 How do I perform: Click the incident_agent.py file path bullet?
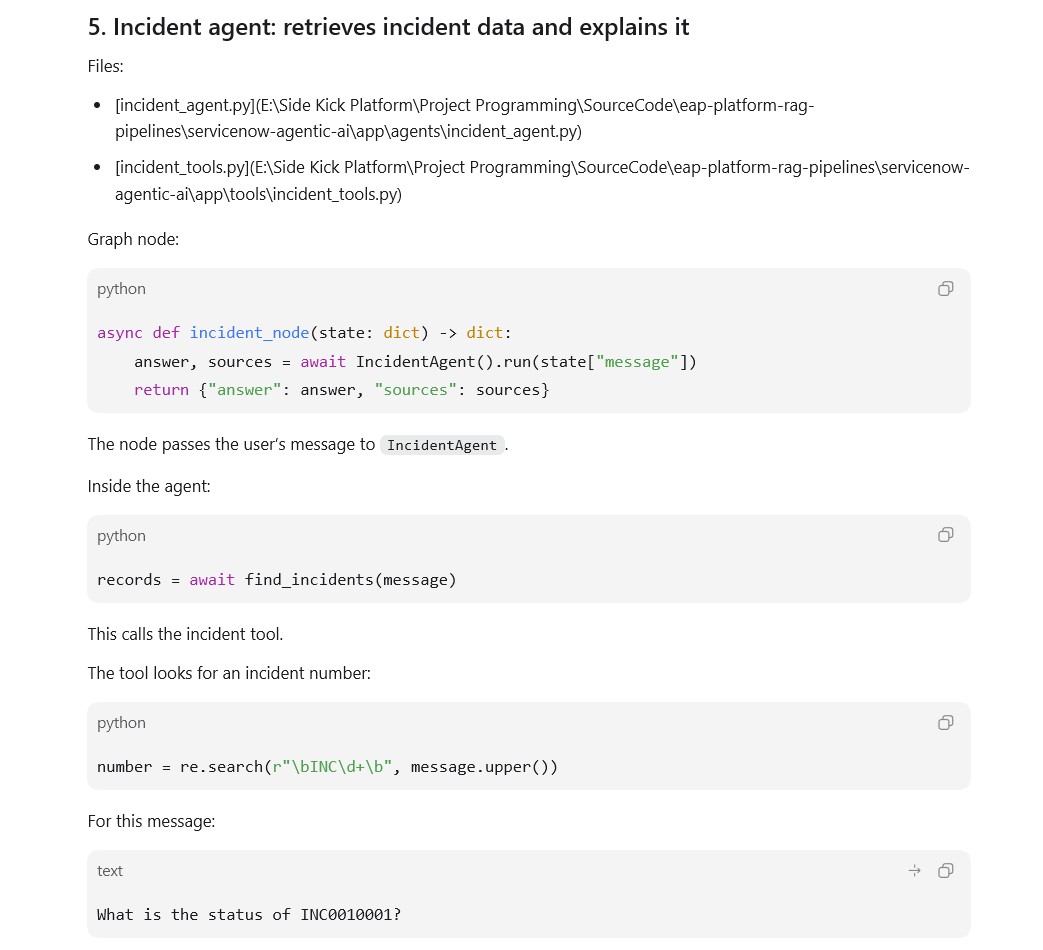click(x=464, y=118)
